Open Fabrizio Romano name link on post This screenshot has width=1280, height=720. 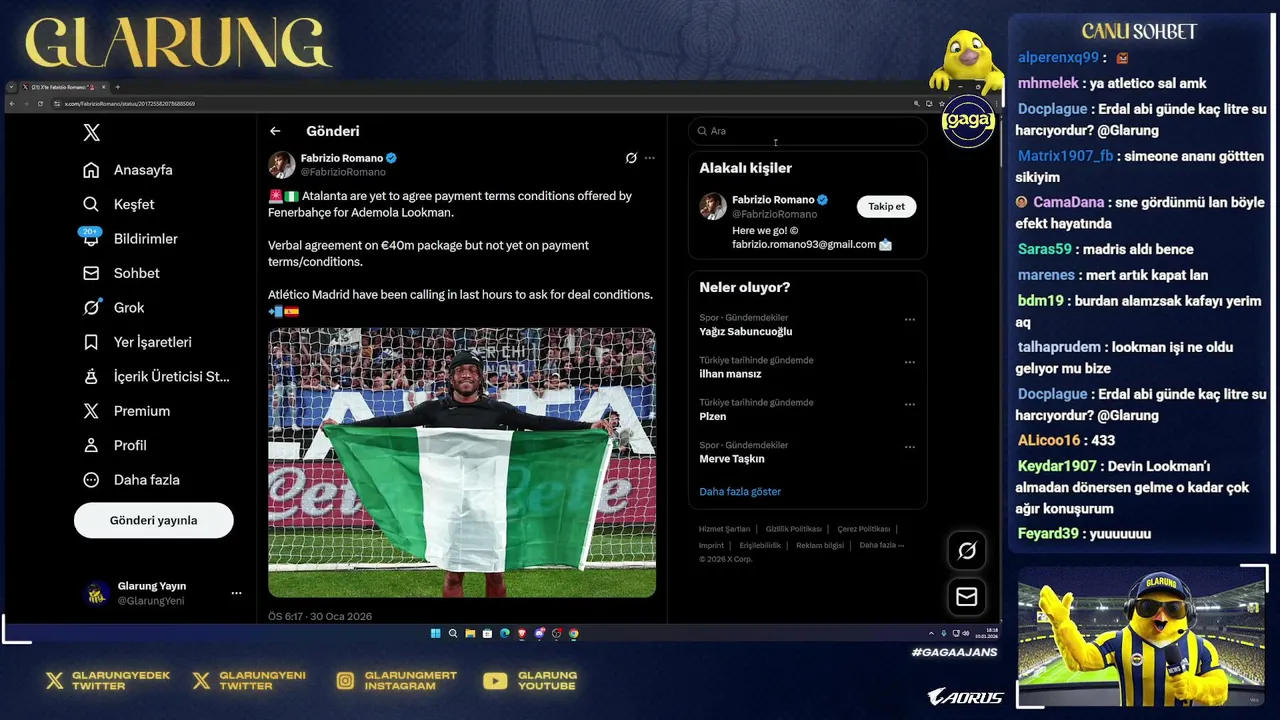[342, 158]
